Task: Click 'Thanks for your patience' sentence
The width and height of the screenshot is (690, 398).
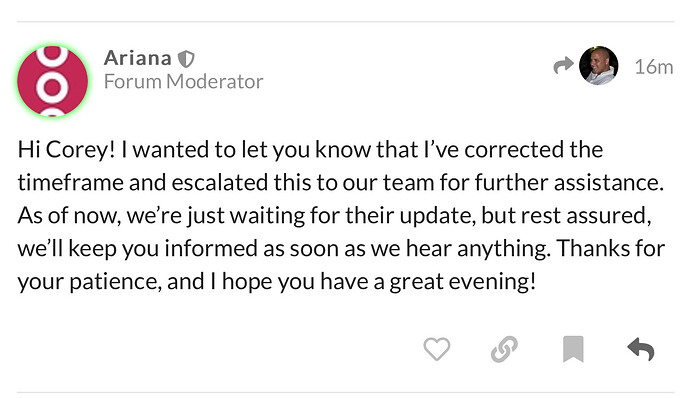Action: [341, 265]
